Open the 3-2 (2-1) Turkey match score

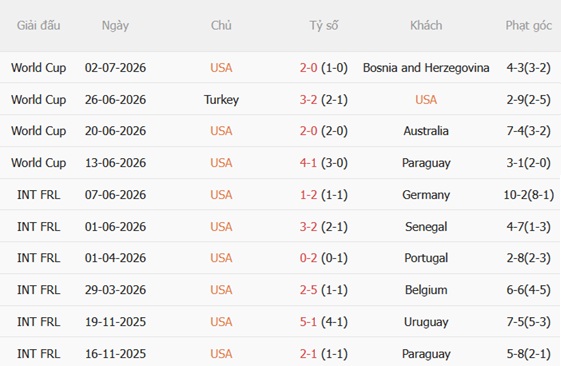point(324,99)
